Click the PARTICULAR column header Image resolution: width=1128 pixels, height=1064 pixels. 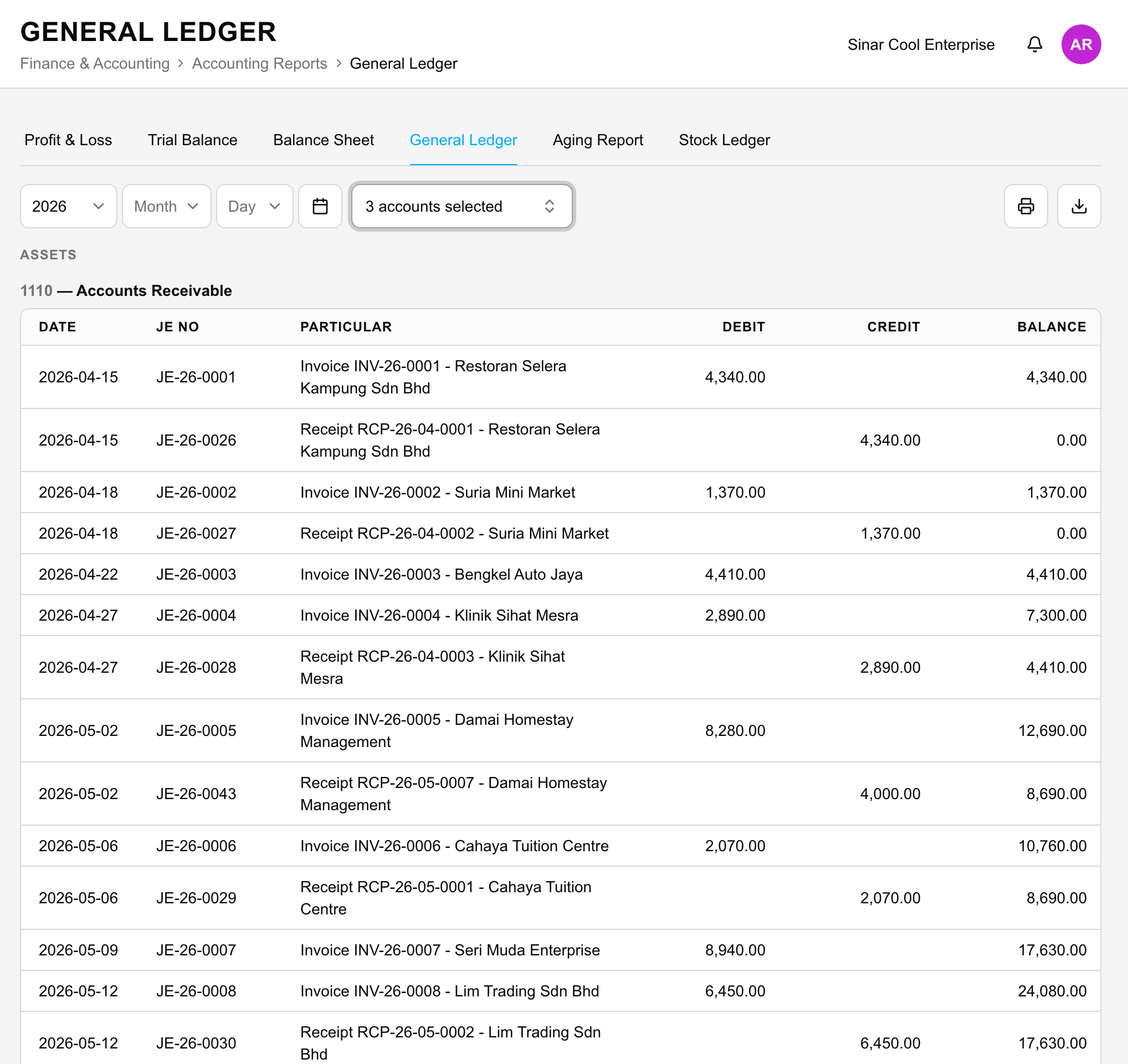pyautogui.click(x=346, y=327)
